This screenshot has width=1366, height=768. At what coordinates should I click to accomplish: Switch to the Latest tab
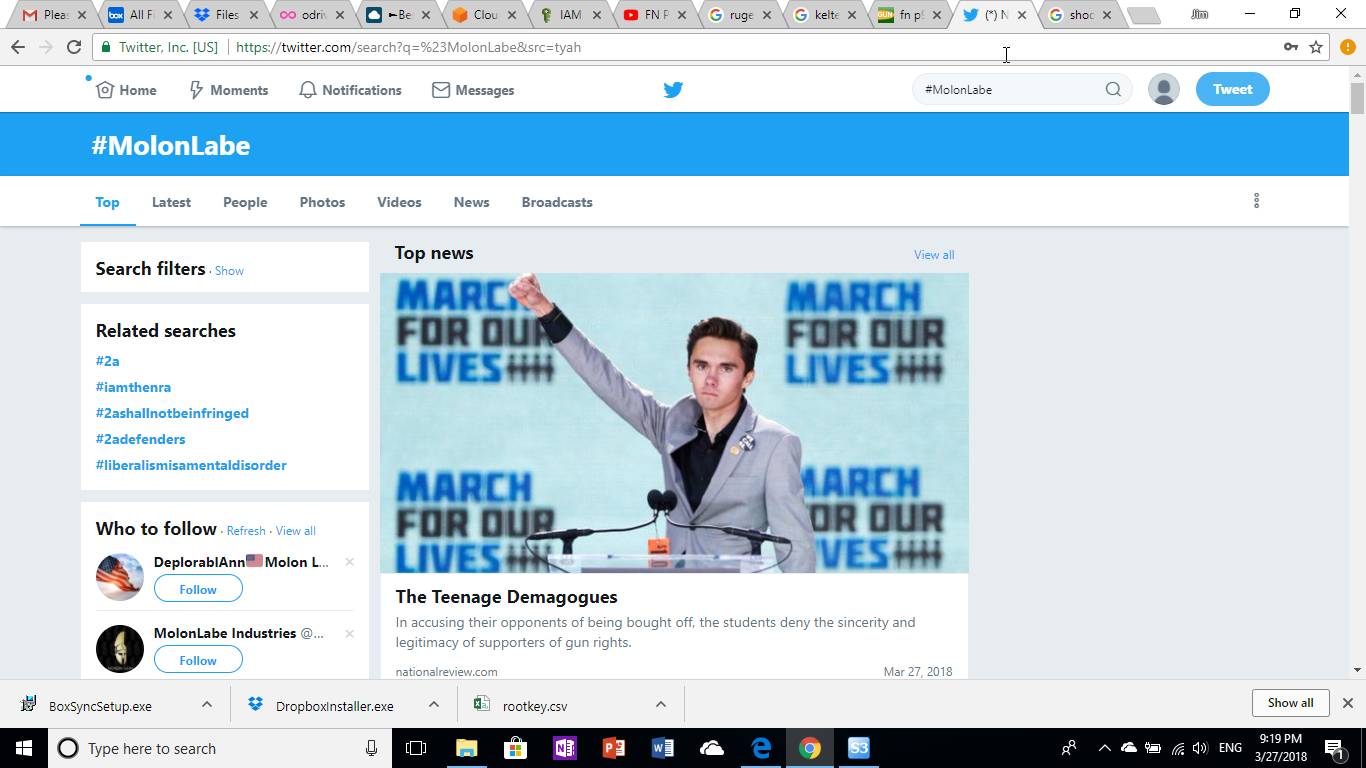point(171,202)
